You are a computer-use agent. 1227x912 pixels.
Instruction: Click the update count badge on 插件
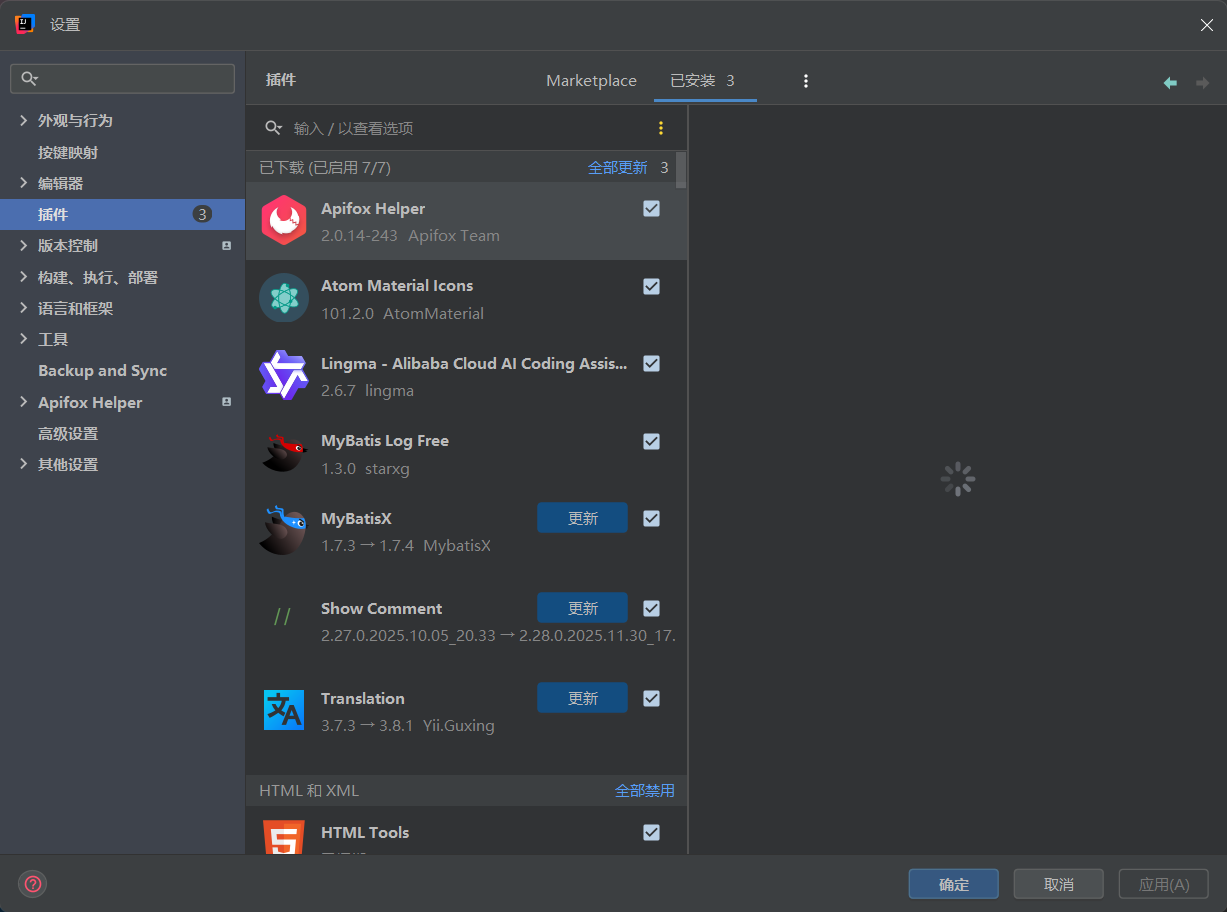[x=202, y=214]
